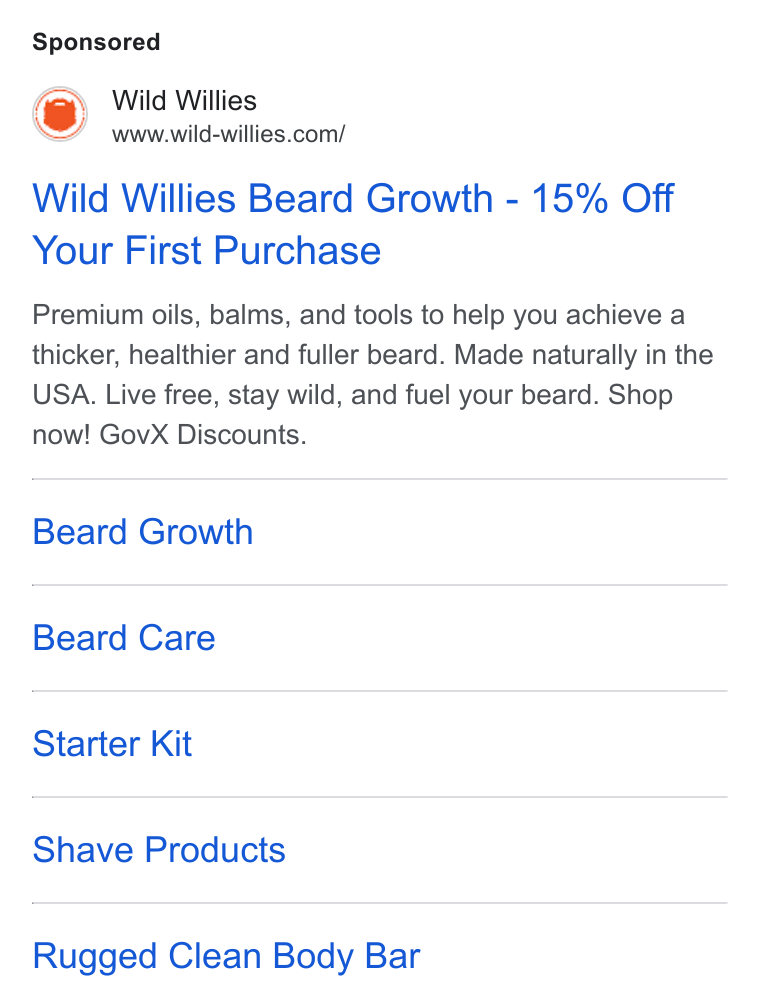Go to the Starter Kit page link
The image size is (760, 1008).
[112, 744]
